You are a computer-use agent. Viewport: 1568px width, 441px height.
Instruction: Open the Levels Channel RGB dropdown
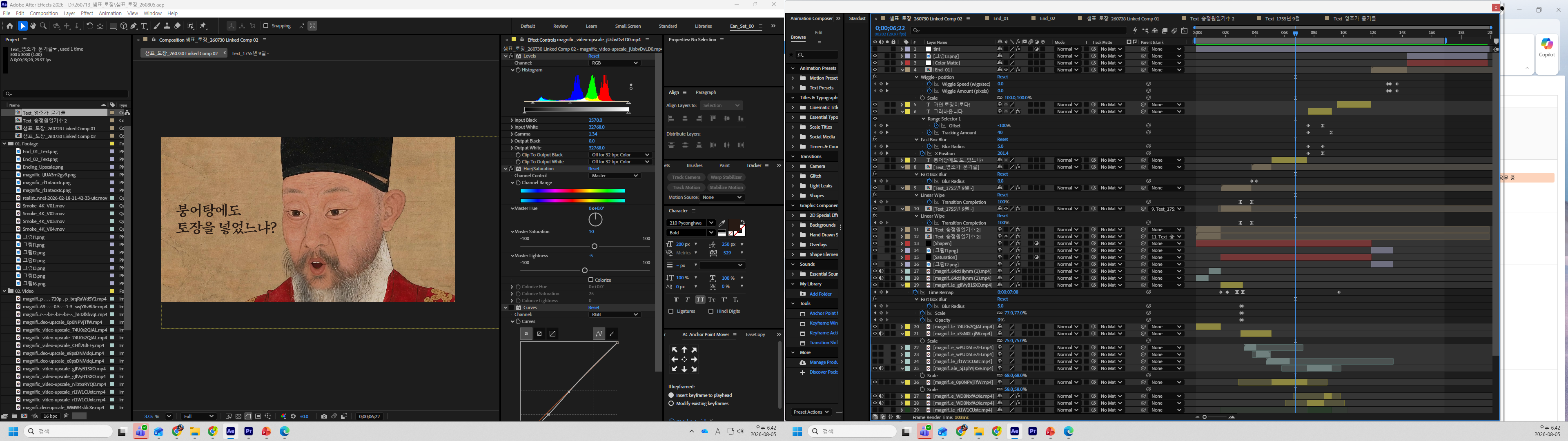point(615,63)
